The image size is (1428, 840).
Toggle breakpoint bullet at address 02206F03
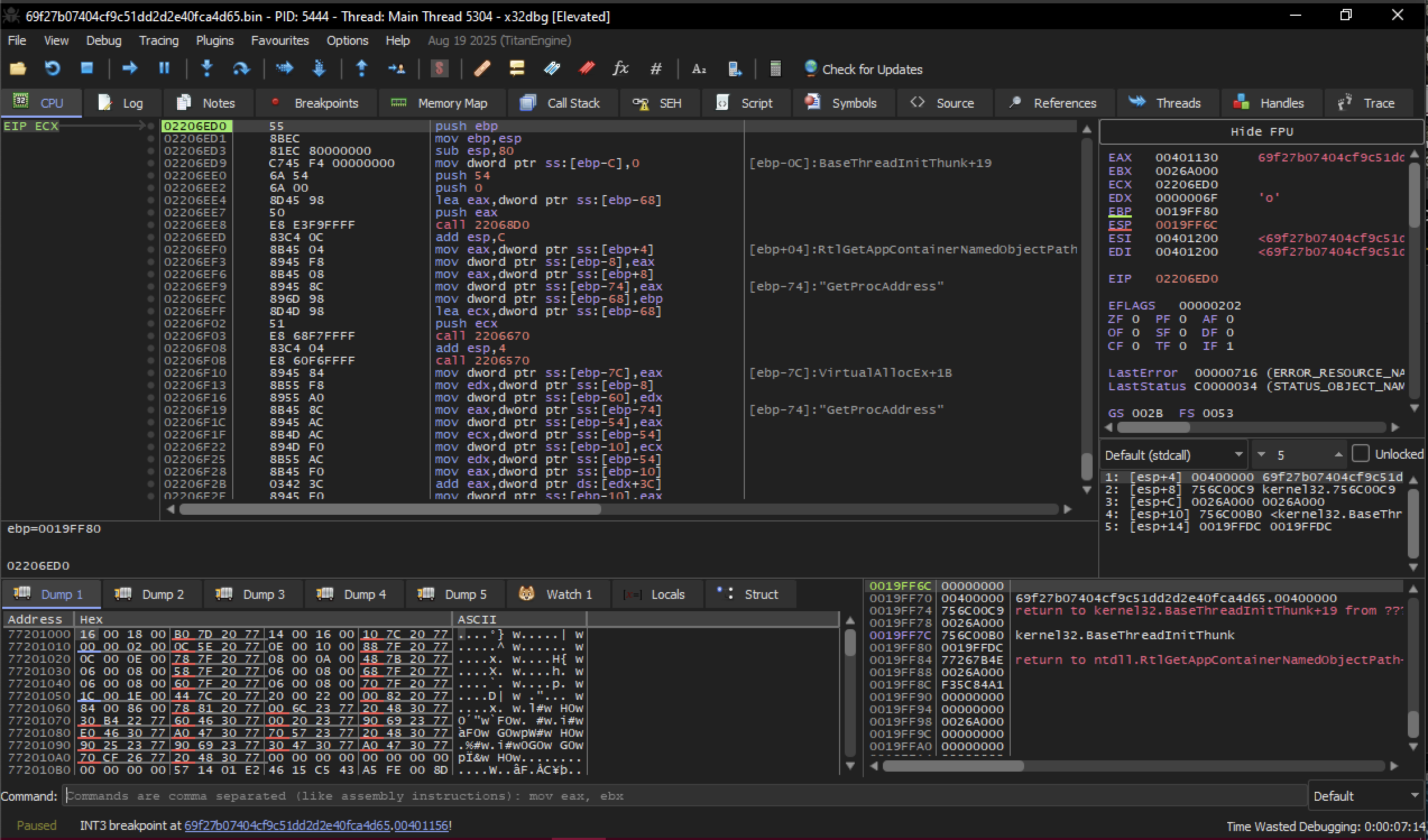[151, 336]
